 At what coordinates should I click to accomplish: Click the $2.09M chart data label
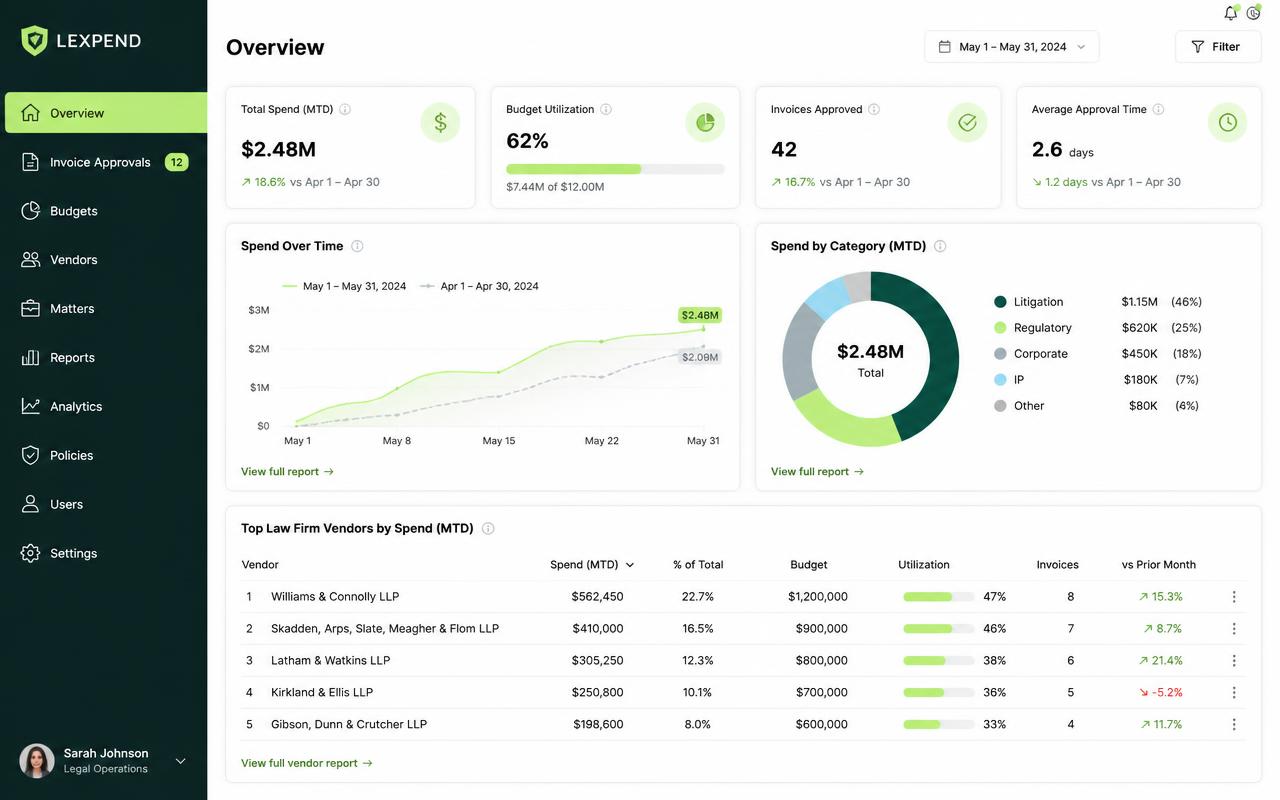click(699, 357)
